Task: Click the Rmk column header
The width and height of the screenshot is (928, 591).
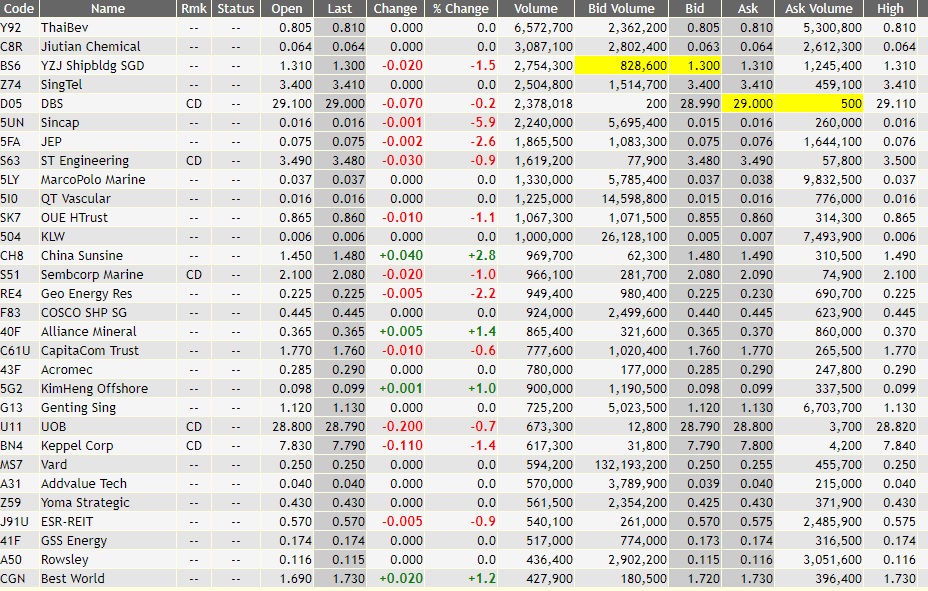Action: click(x=194, y=8)
